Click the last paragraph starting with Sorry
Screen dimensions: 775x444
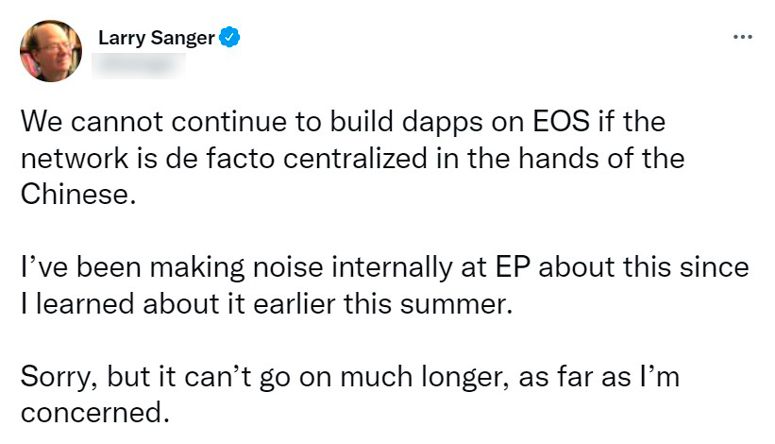(x=350, y=395)
